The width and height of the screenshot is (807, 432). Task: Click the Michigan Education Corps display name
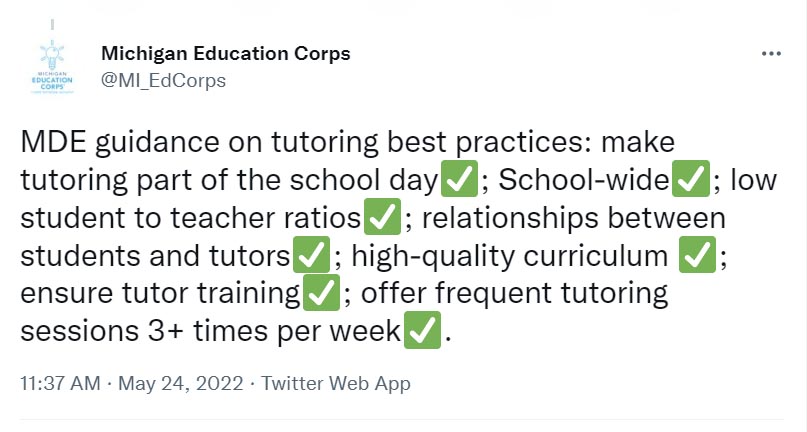tap(225, 53)
